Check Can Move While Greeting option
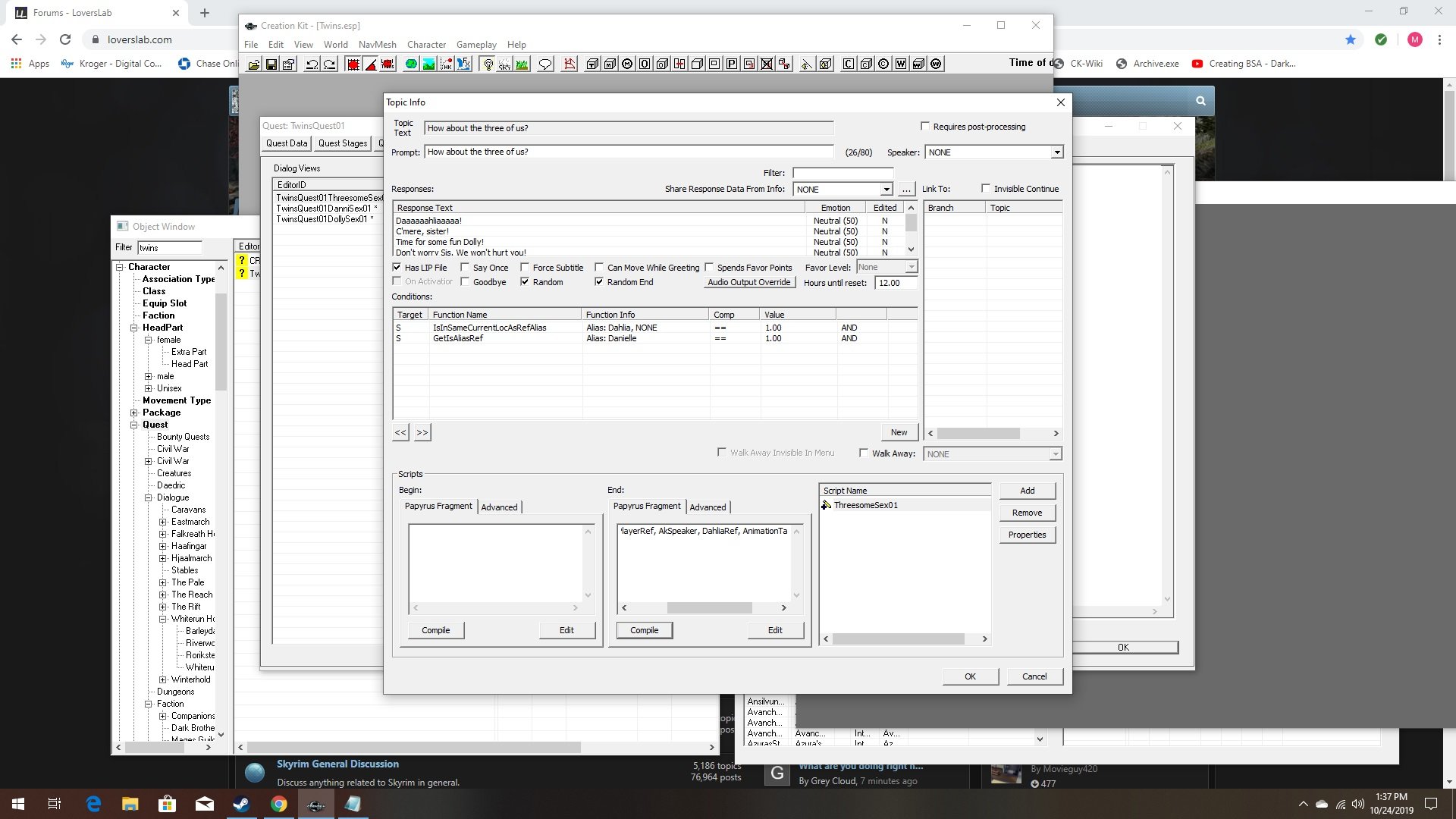This screenshot has height=819, width=1456. click(599, 268)
